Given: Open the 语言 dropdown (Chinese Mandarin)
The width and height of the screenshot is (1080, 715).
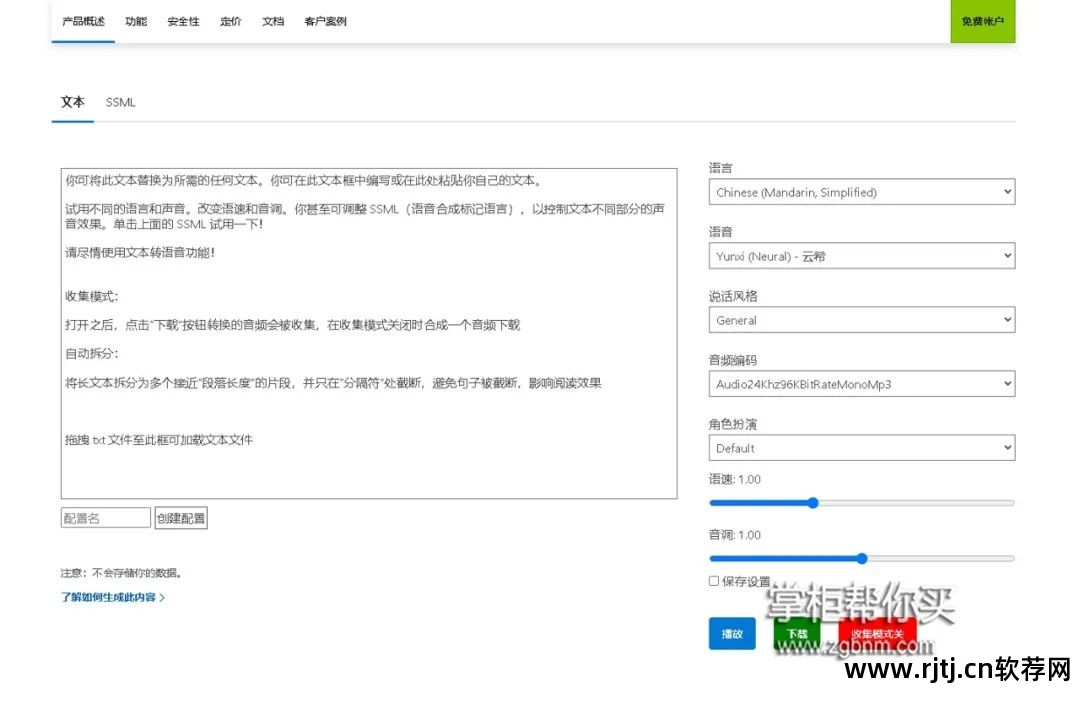Looking at the screenshot, I should (x=862, y=192).
